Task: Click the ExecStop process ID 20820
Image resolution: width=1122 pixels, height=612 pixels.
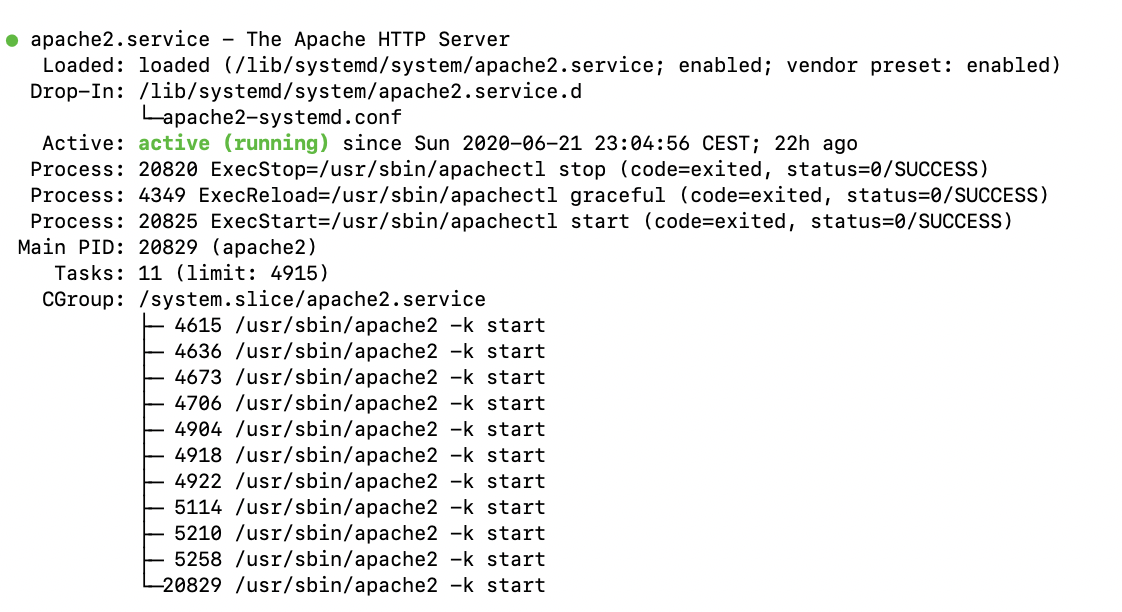Action: [x=168, y=170]
